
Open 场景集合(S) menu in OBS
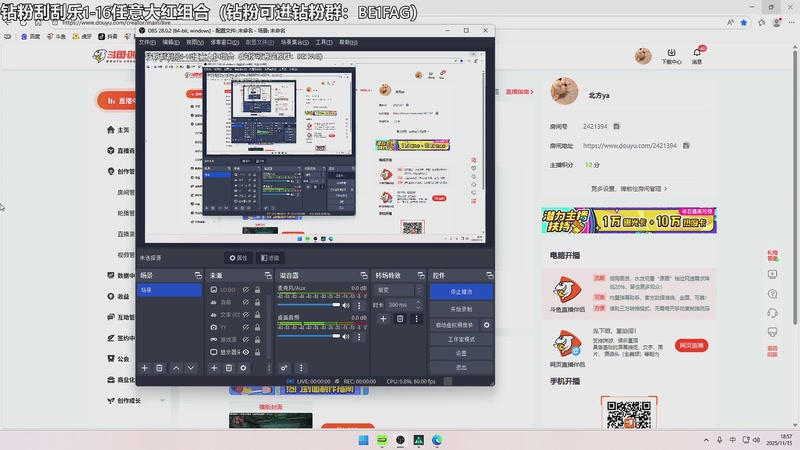click(x=294, y=42)
